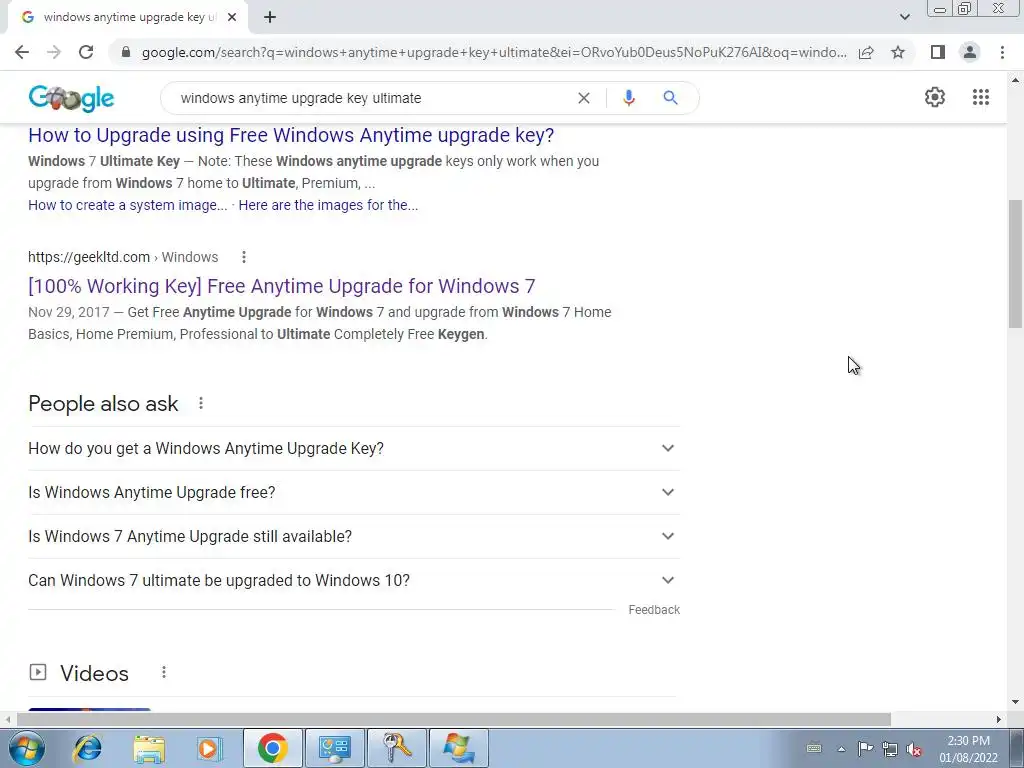1024x768 pixels.
Task: Follow the 'How to create a system image...' sublink
Action: pos(127,205)
